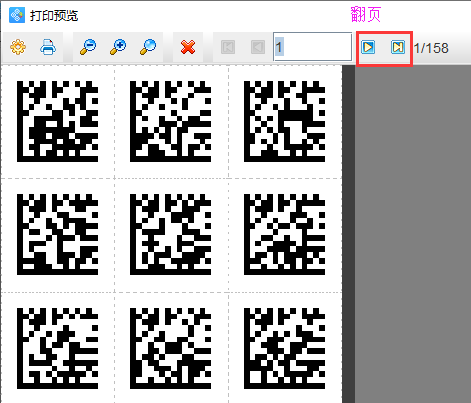Screen dimensions: 471x403
Task: Zoom out with the minus magnifier
Action: (x=88, y=47)
